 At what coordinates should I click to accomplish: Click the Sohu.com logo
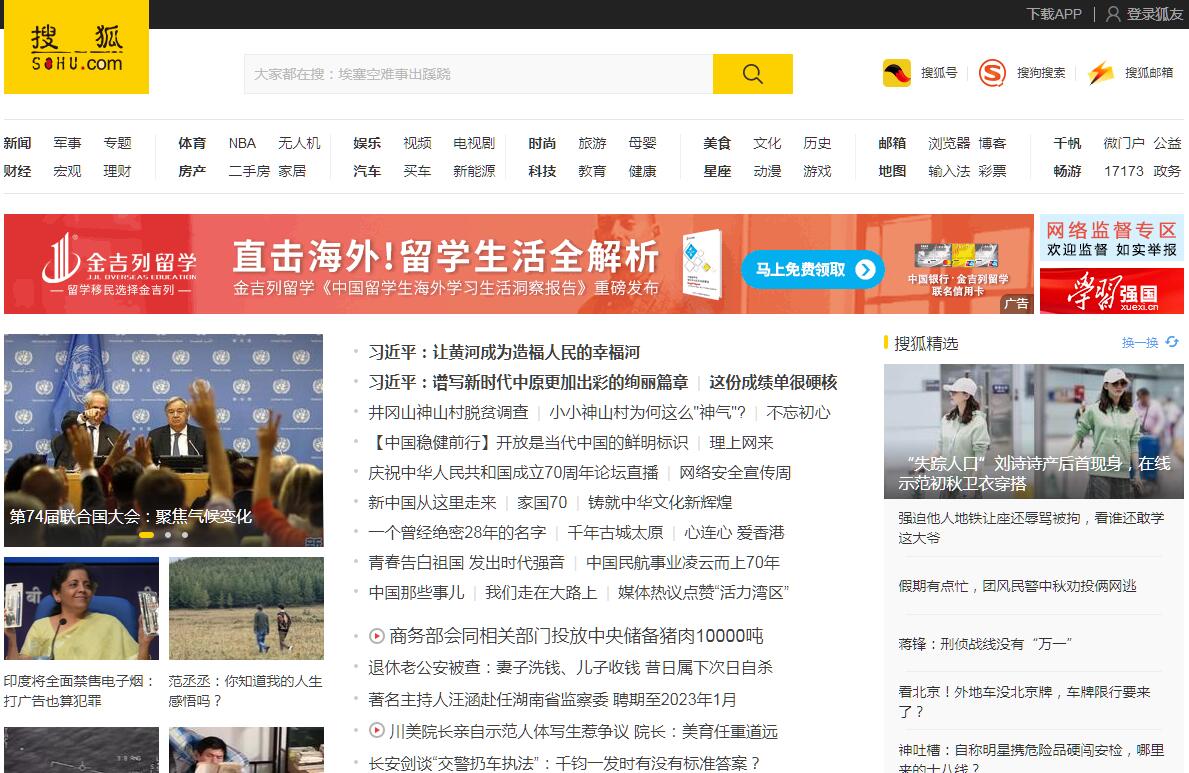coord(75,46)
